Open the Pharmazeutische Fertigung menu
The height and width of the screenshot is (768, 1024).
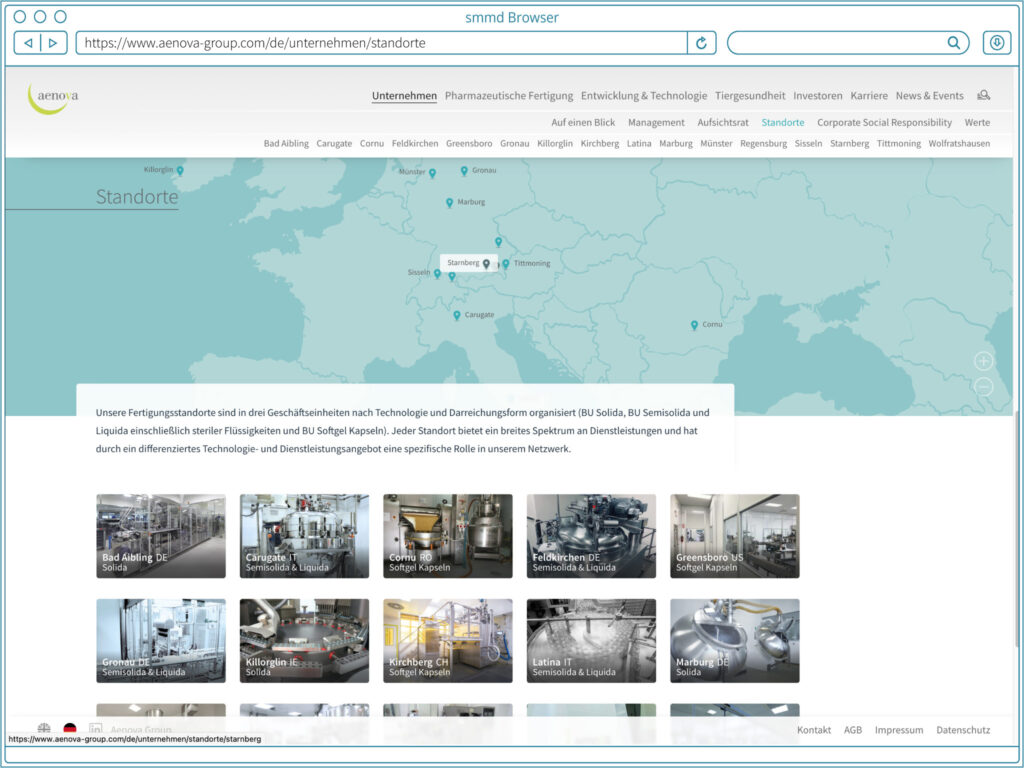click(x=509, y=96)
